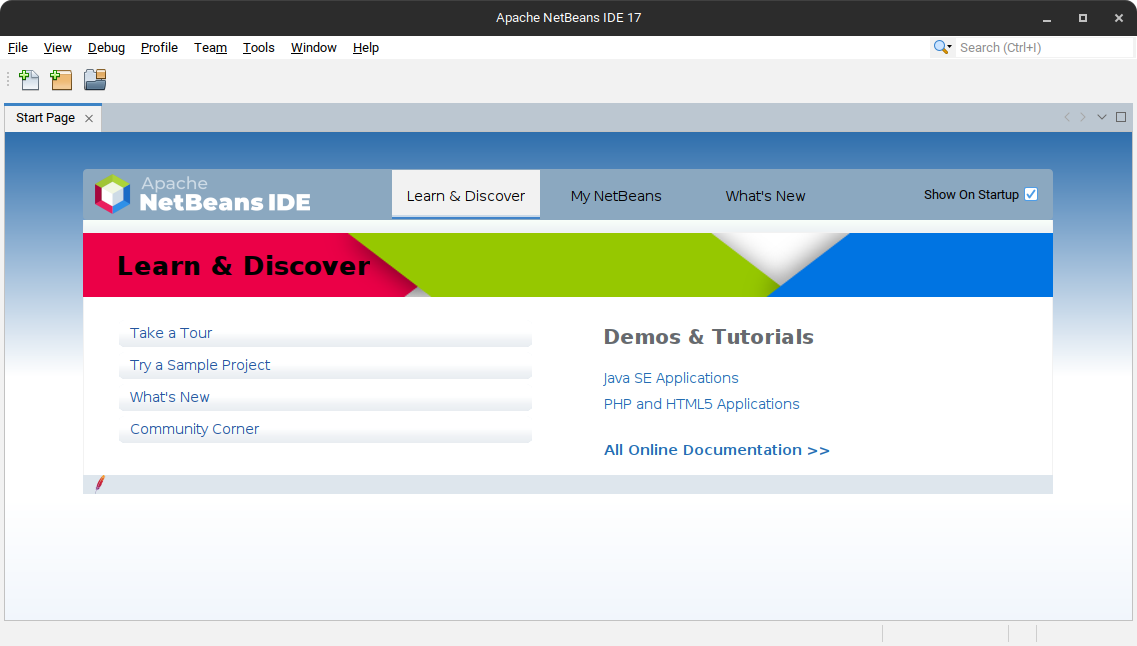Open the Take a Tour link
Viewport: 1137px width, 646px height.
pyautogui.click(x=171, y=333)
